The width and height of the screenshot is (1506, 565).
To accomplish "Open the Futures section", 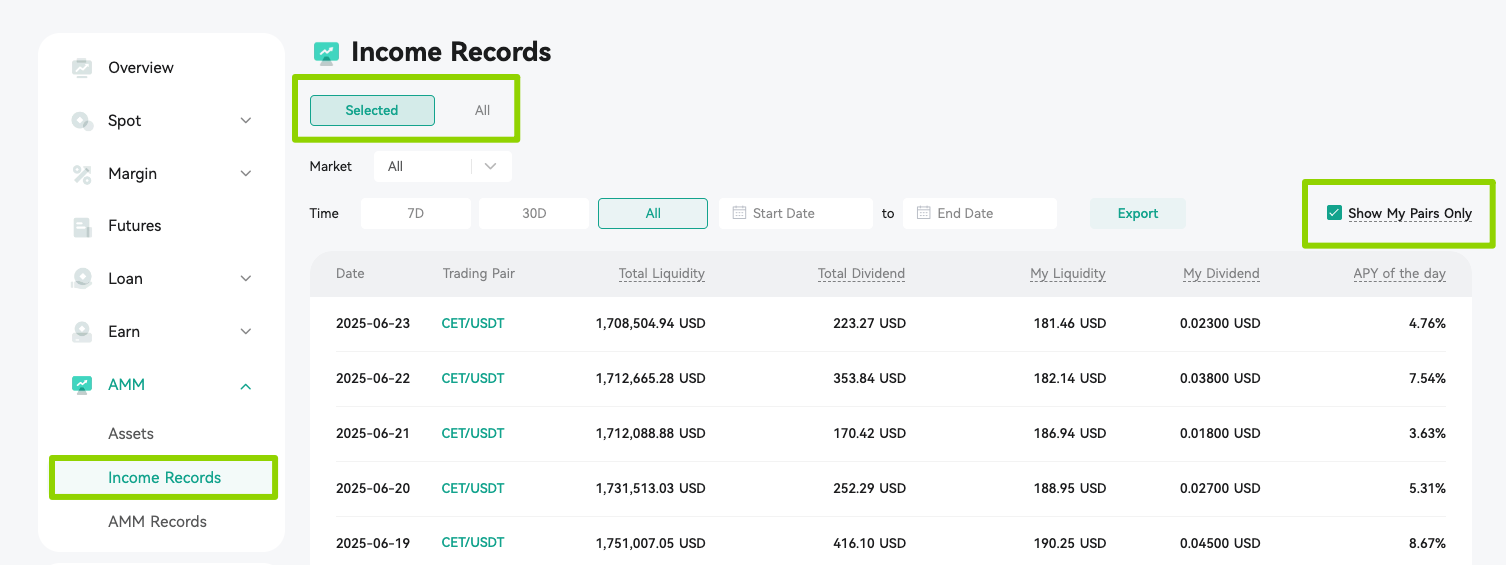I will (135, 226).
